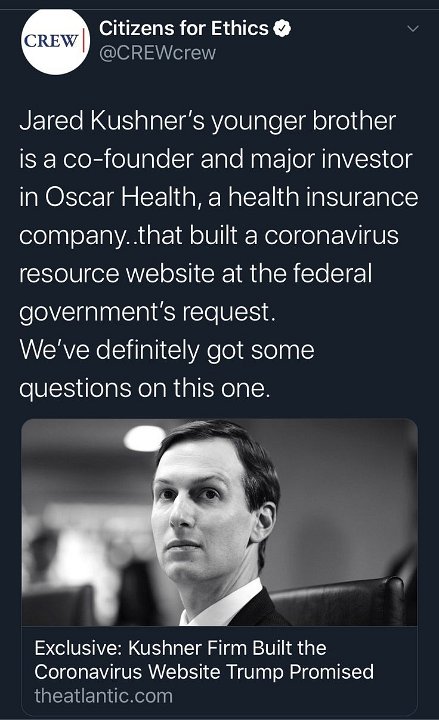The image size is (439, 720).
Task: Click 'questions on this one.' line
Action: 144,388
